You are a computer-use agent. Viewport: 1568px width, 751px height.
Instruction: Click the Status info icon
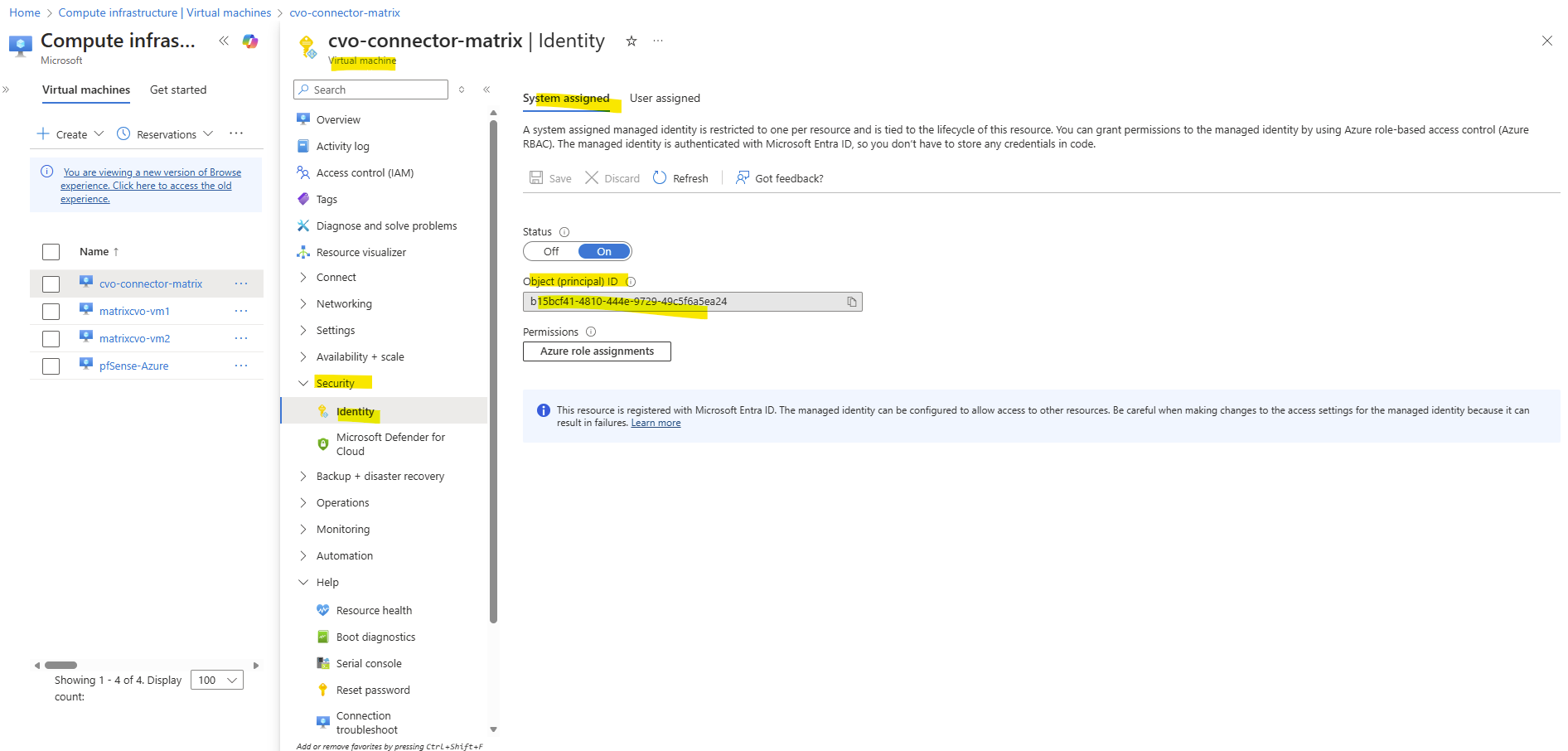click(564, 232)
